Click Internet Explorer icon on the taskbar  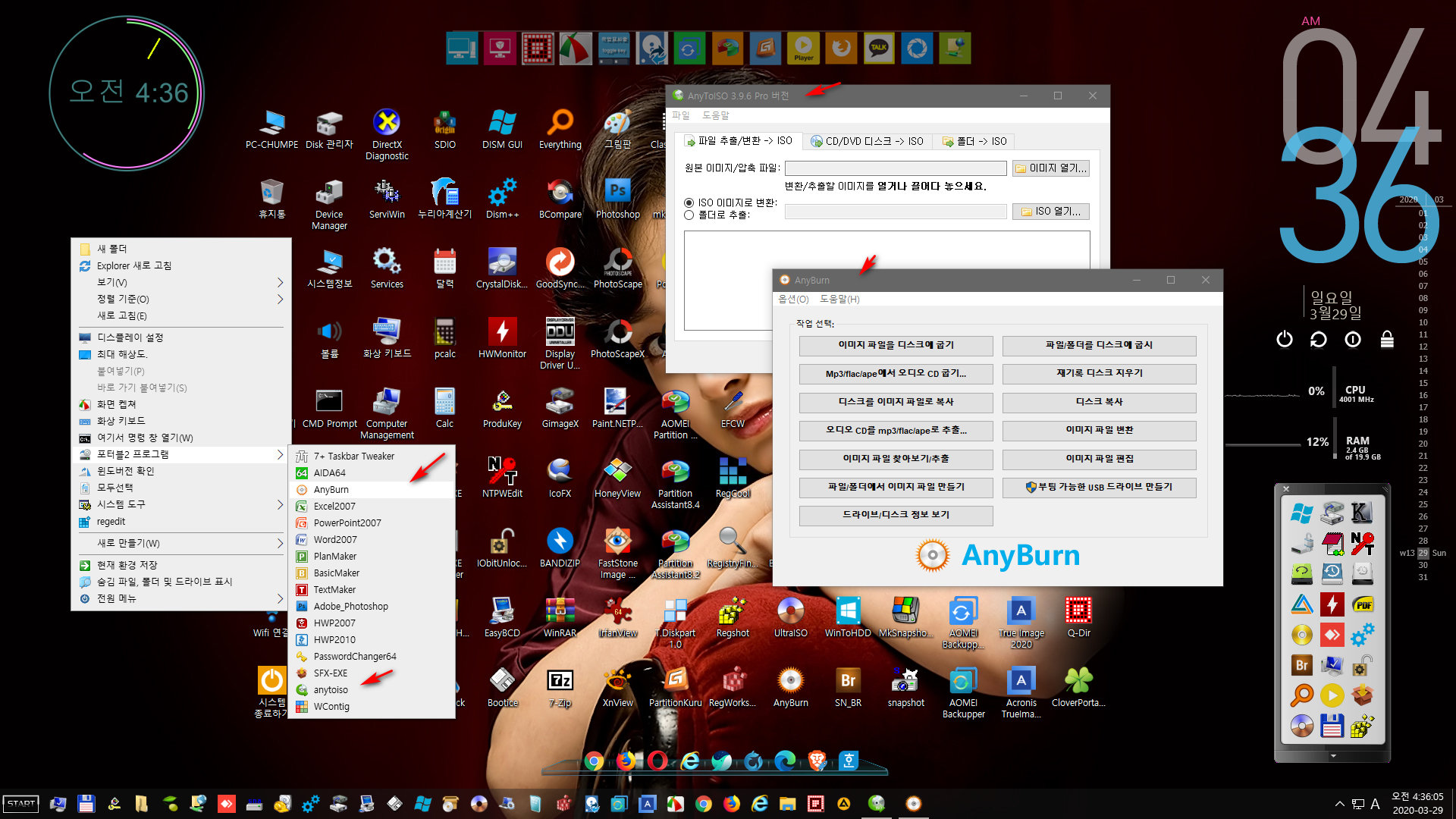pos(760,804)
